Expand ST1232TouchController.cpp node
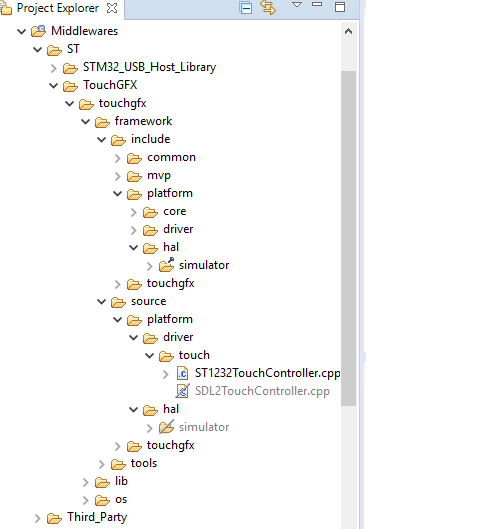 (x=166, y=374)
